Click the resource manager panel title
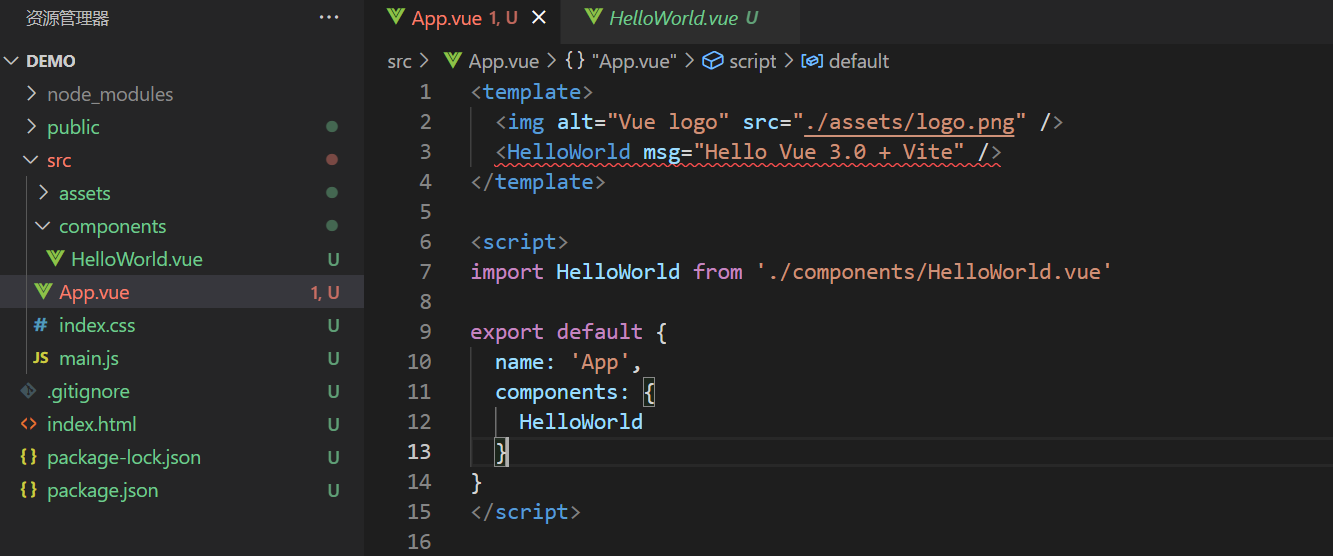 point(68,18)
